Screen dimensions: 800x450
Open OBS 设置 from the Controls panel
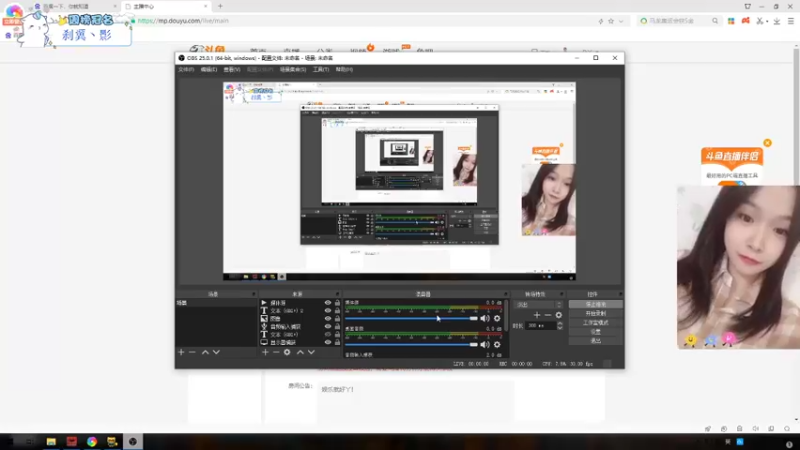click(595, 332)
